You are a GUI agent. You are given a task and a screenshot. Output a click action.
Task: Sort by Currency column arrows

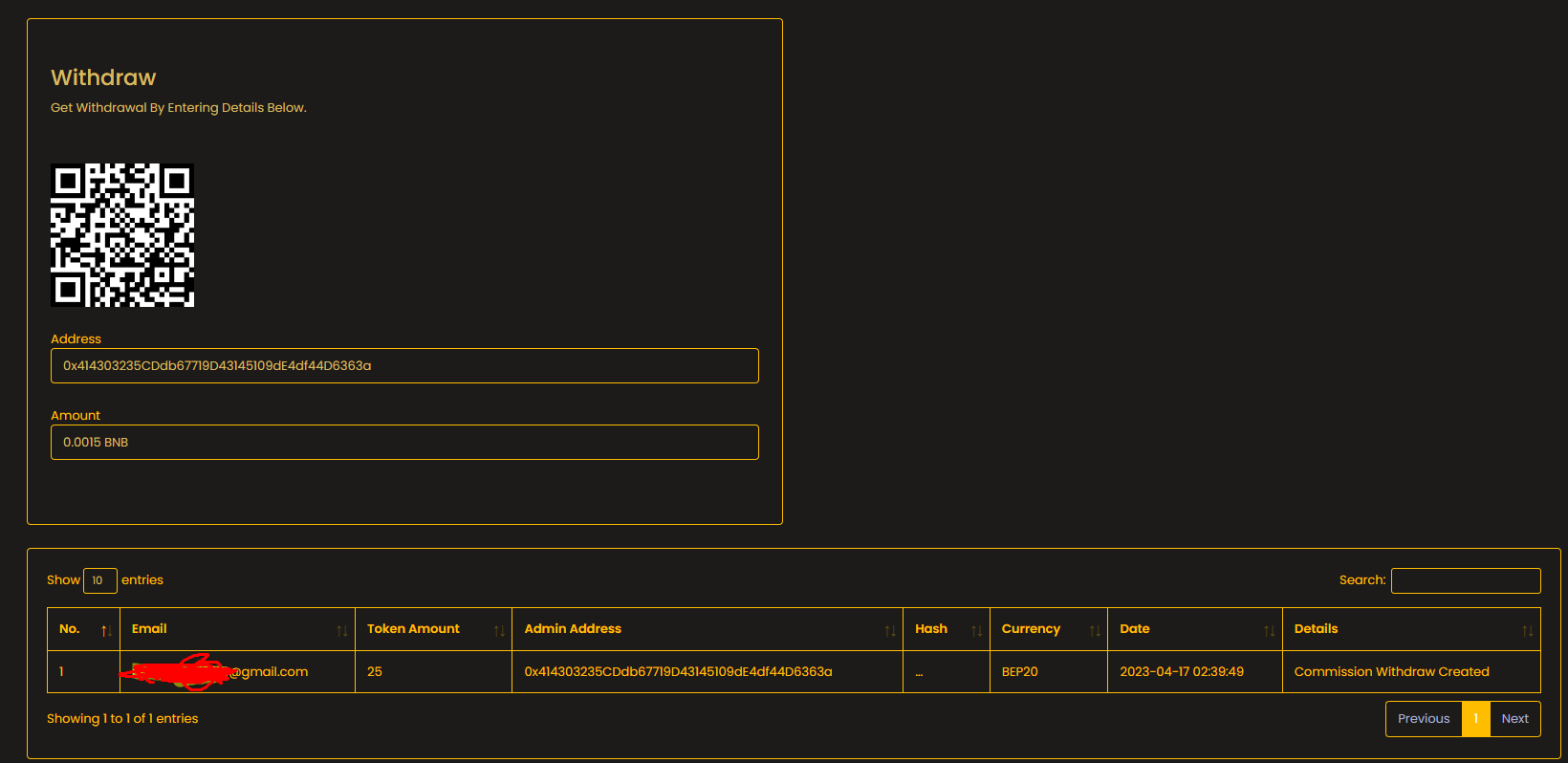click(x=1095, y=630)
